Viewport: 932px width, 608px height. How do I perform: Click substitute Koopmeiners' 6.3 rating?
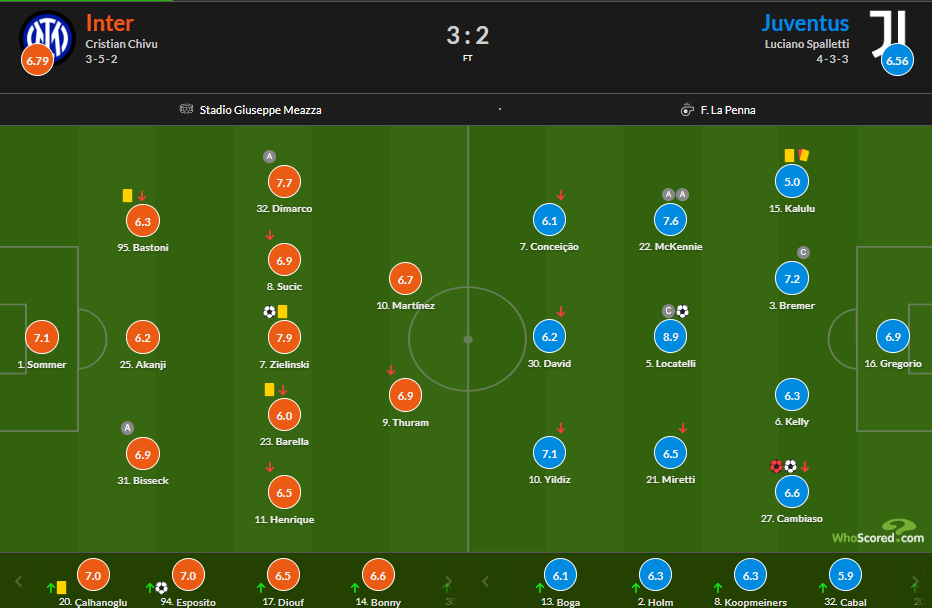coord(750,575)
